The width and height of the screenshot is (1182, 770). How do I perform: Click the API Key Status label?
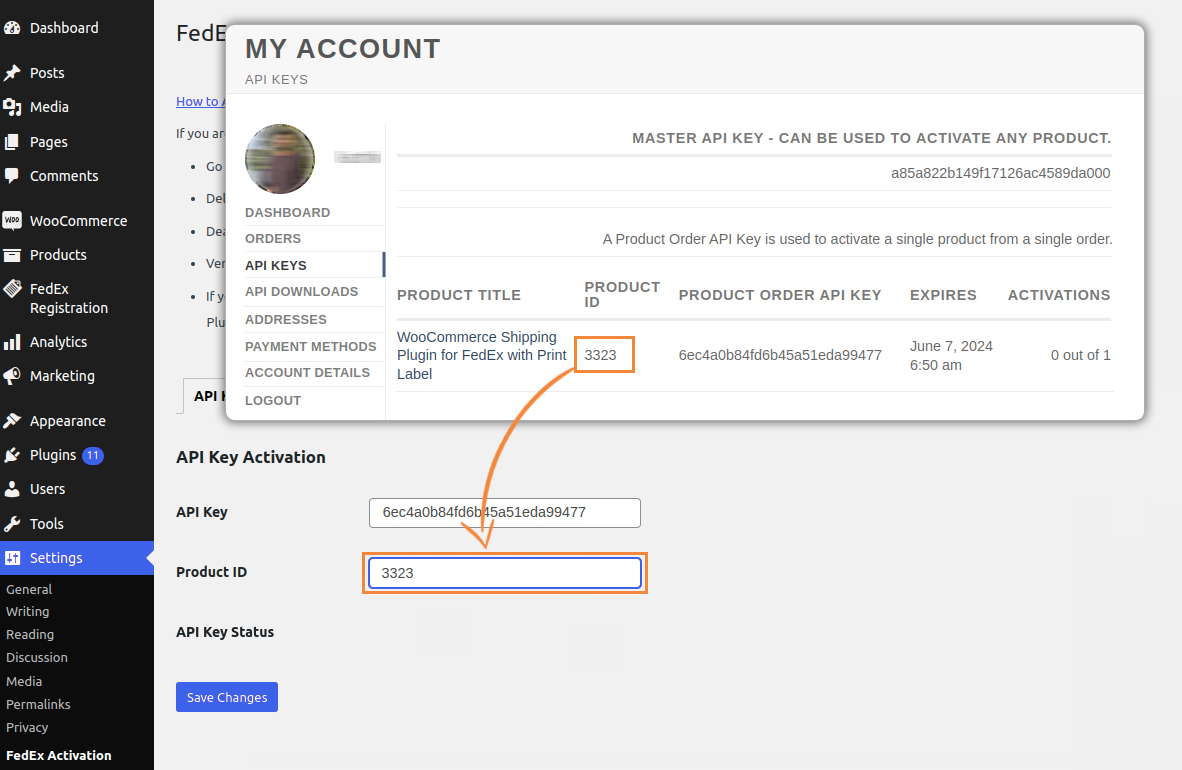[x=225, y=632]
